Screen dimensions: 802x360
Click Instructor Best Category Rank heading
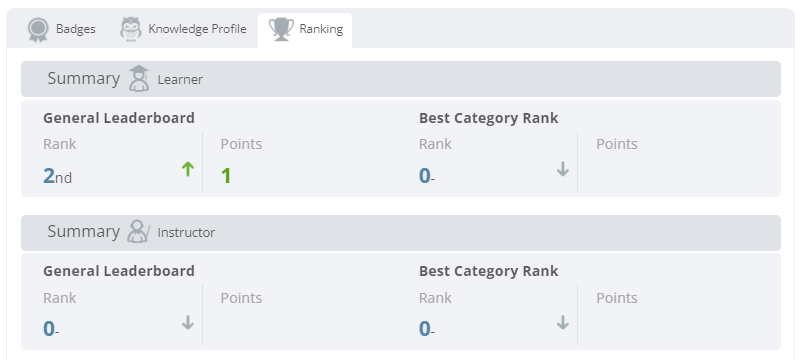click(x=488, y=271)
